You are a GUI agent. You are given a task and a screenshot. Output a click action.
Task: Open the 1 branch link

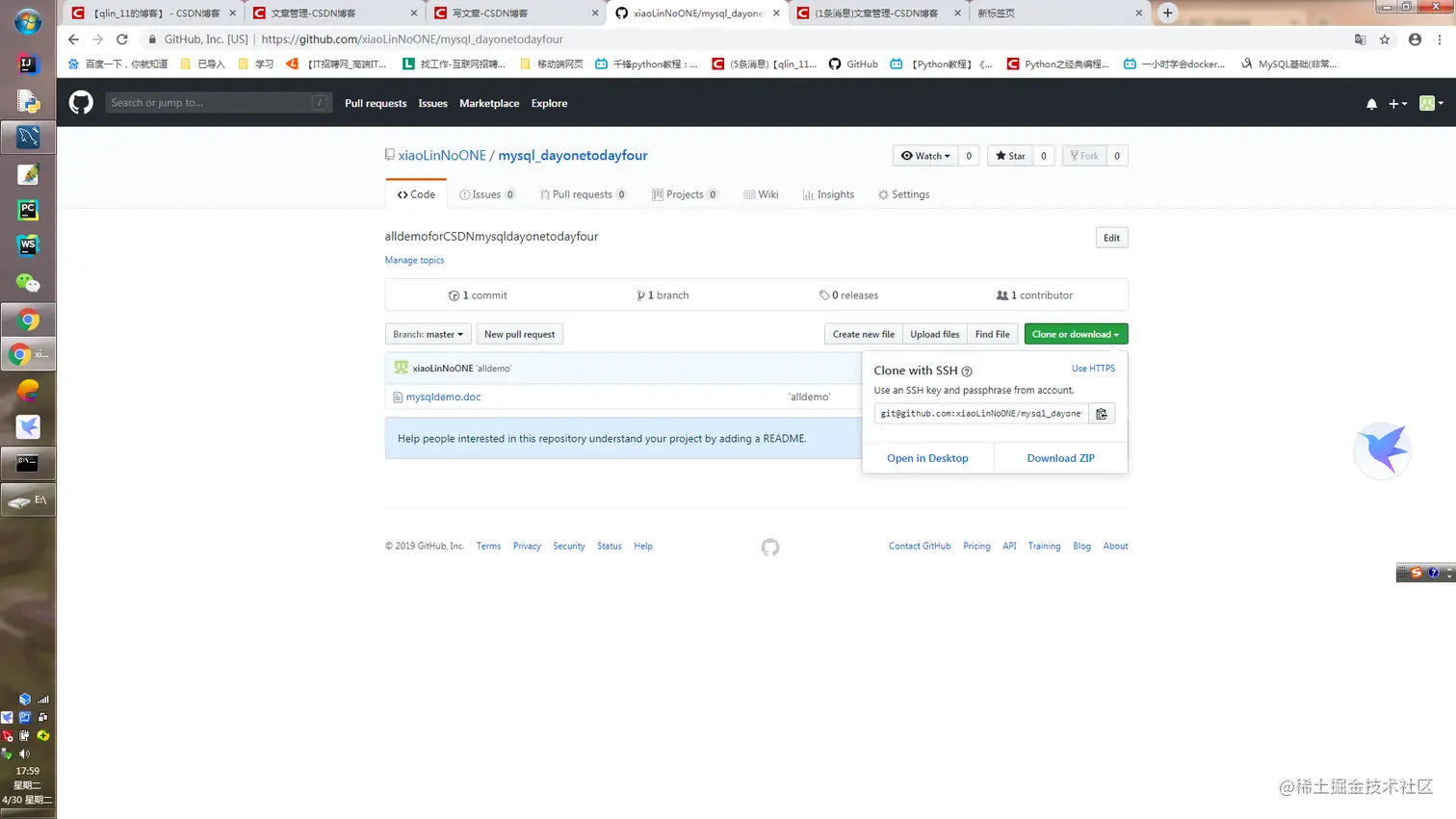click(x=663, y=295)
